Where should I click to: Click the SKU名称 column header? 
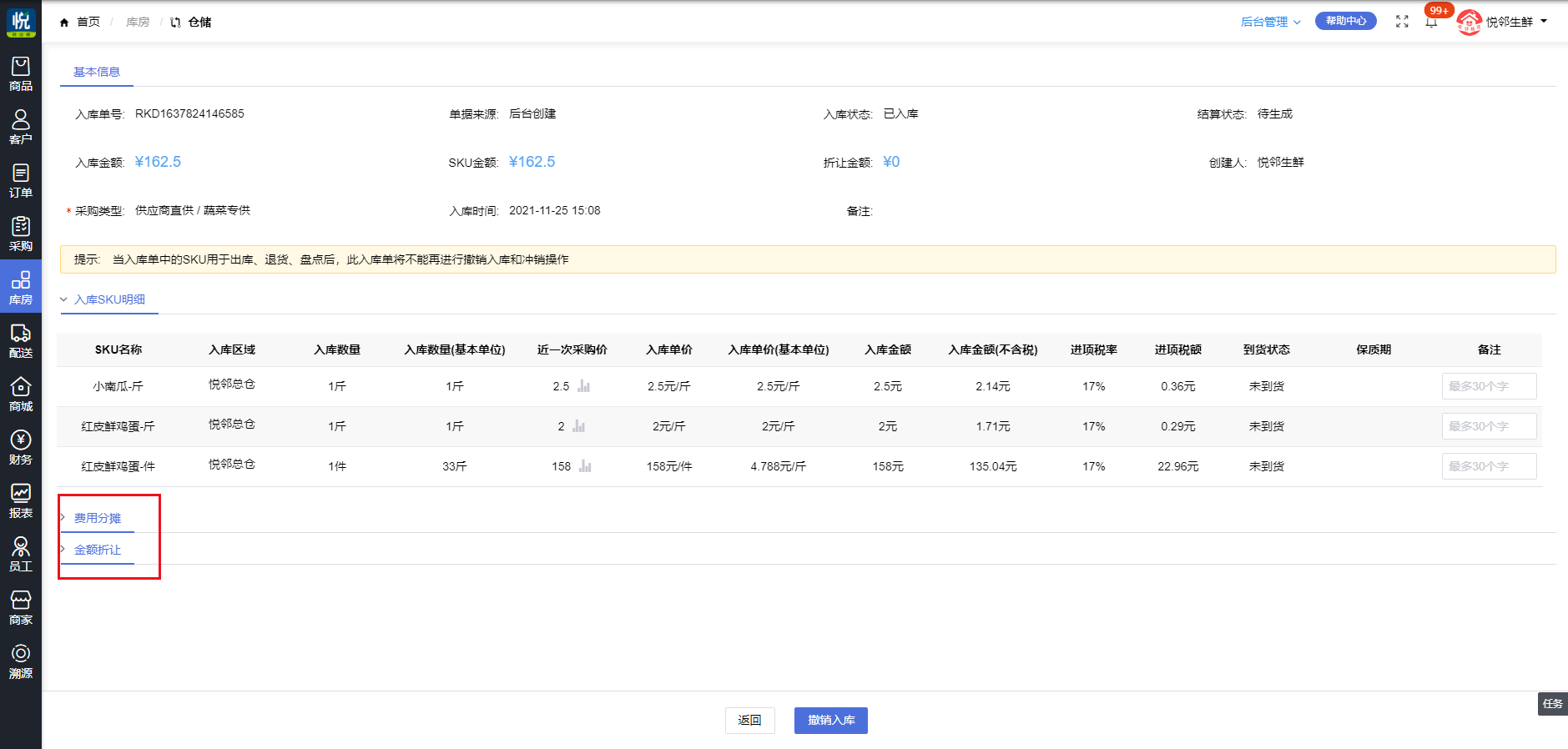[118, 349]
